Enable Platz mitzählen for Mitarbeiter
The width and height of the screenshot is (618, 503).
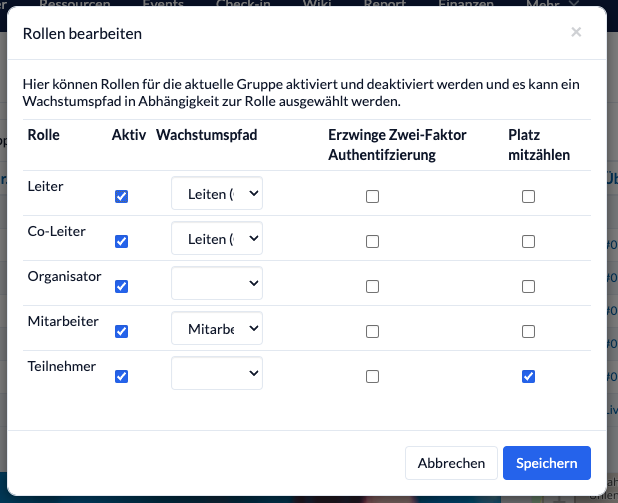coord(529,332)
